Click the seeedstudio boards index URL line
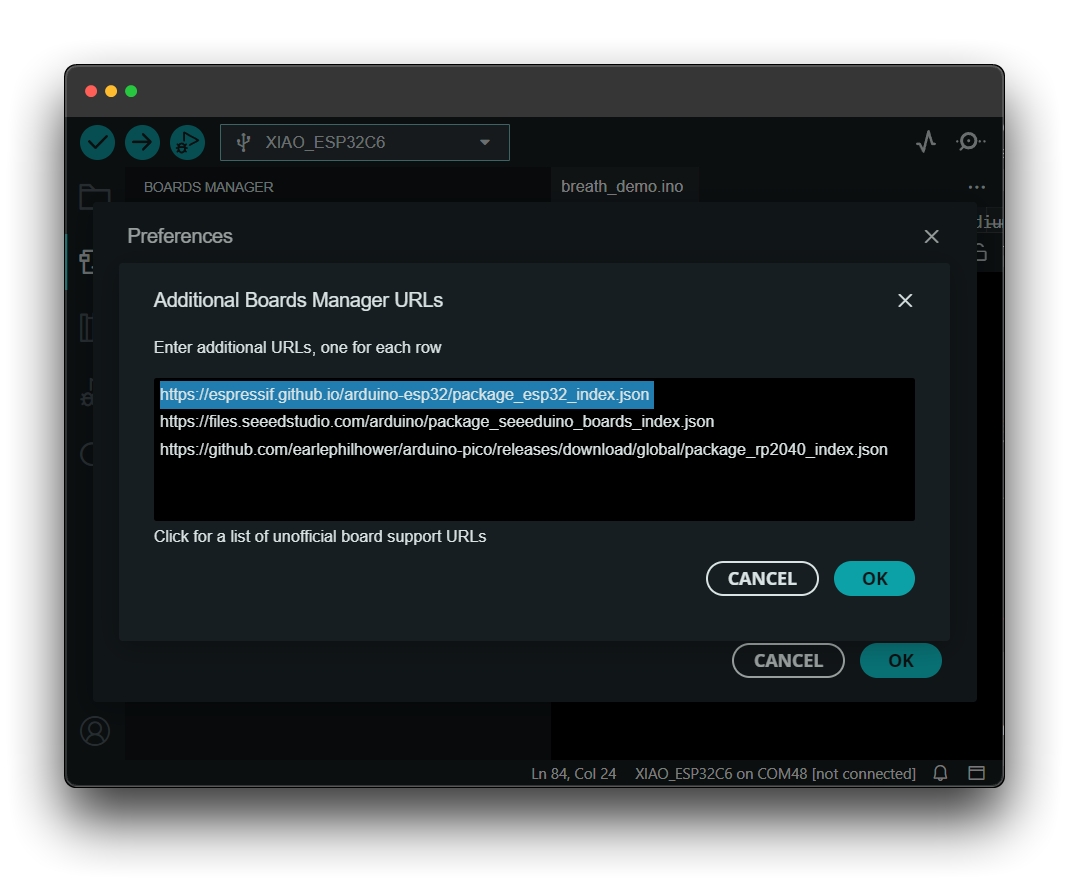The image size is (1069, 884). point(437,422)
